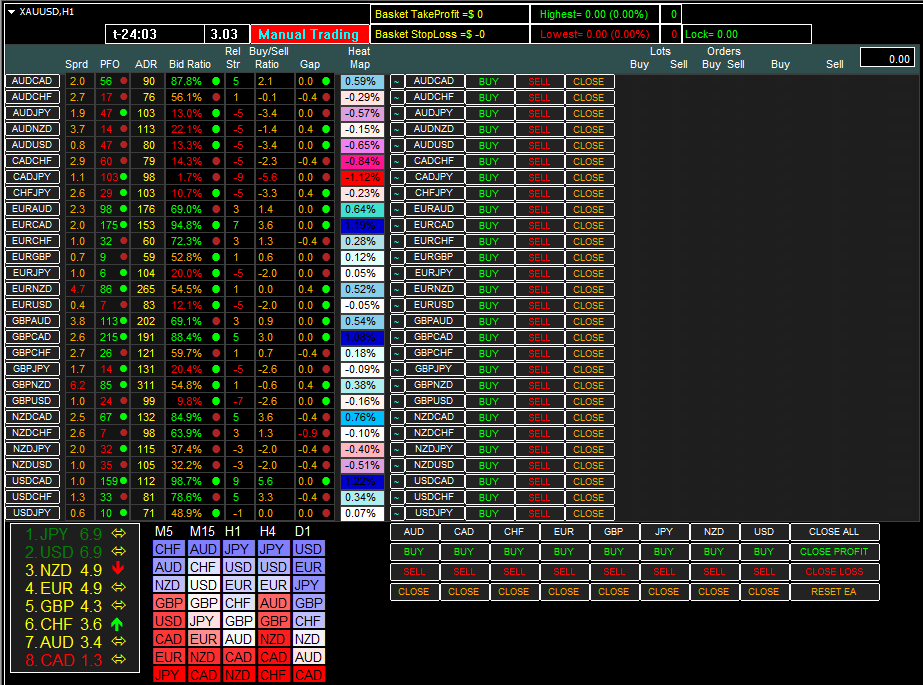The image size is (923, 685).
Task: Click the t-24:03 timer box
Action: click(155, 34)
